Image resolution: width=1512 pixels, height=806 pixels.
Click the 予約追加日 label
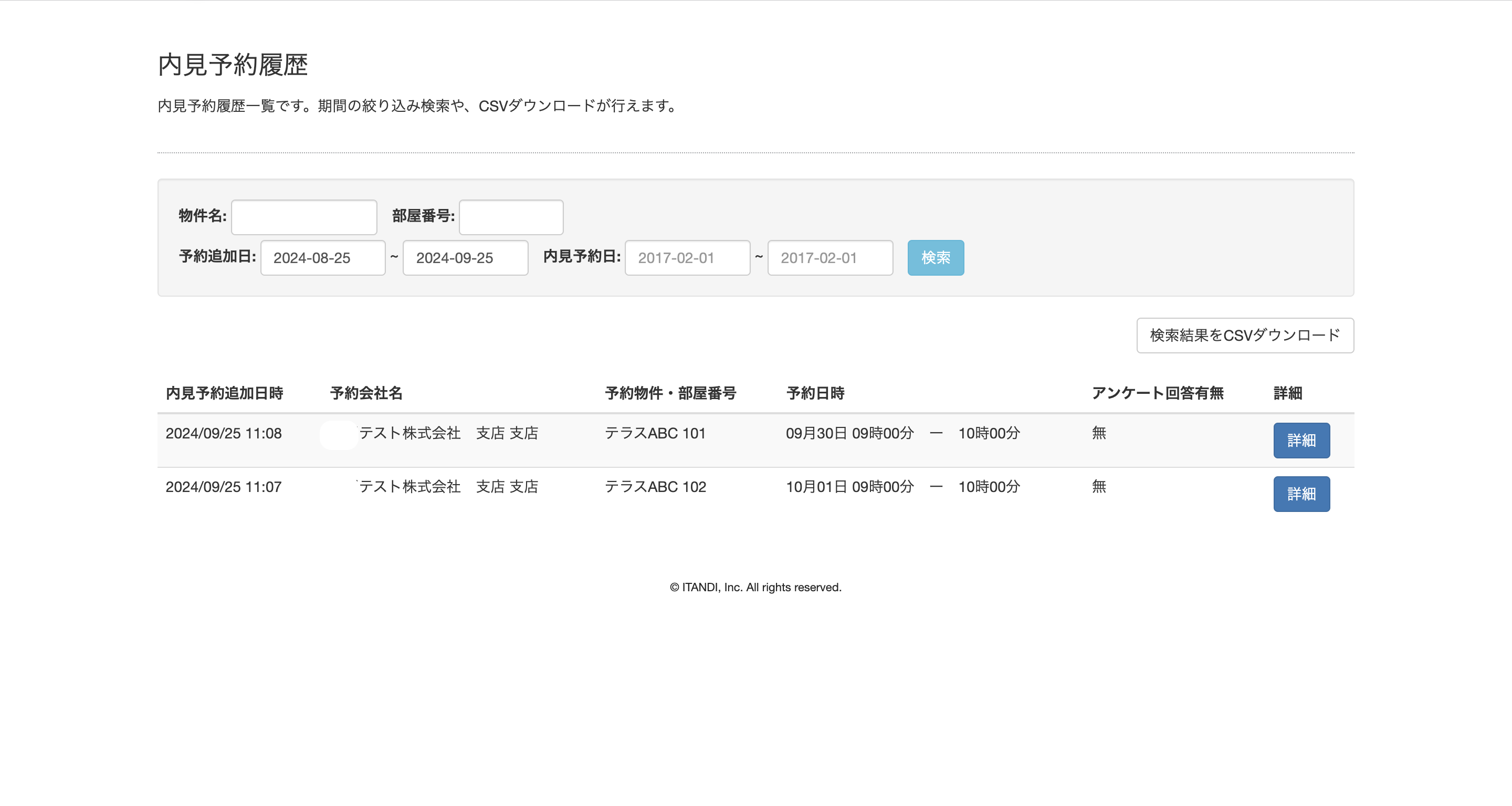click(x=217, y=257)
